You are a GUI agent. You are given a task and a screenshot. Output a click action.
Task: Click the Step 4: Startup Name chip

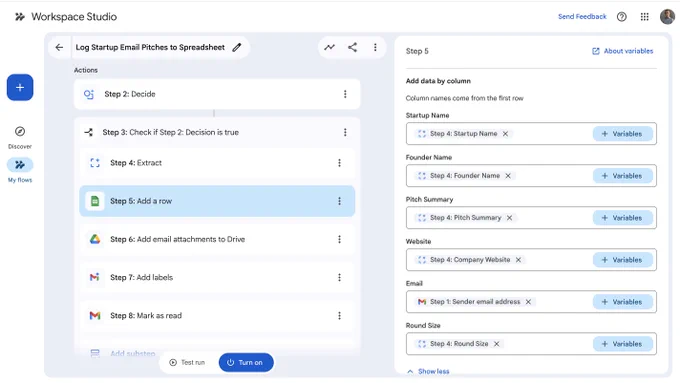tap(463, 134)
